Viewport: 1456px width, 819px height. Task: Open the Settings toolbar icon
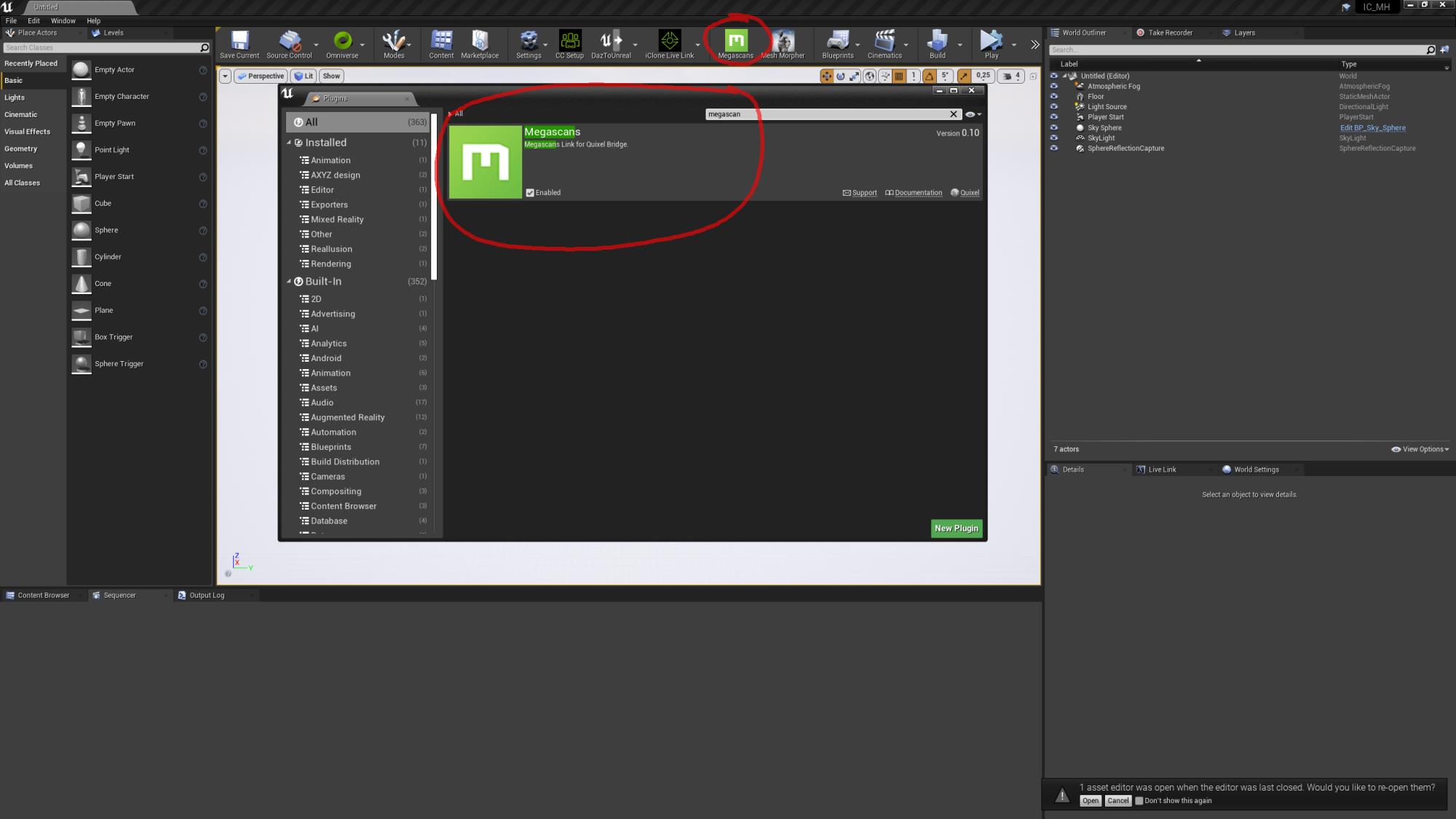coord(529,44)
